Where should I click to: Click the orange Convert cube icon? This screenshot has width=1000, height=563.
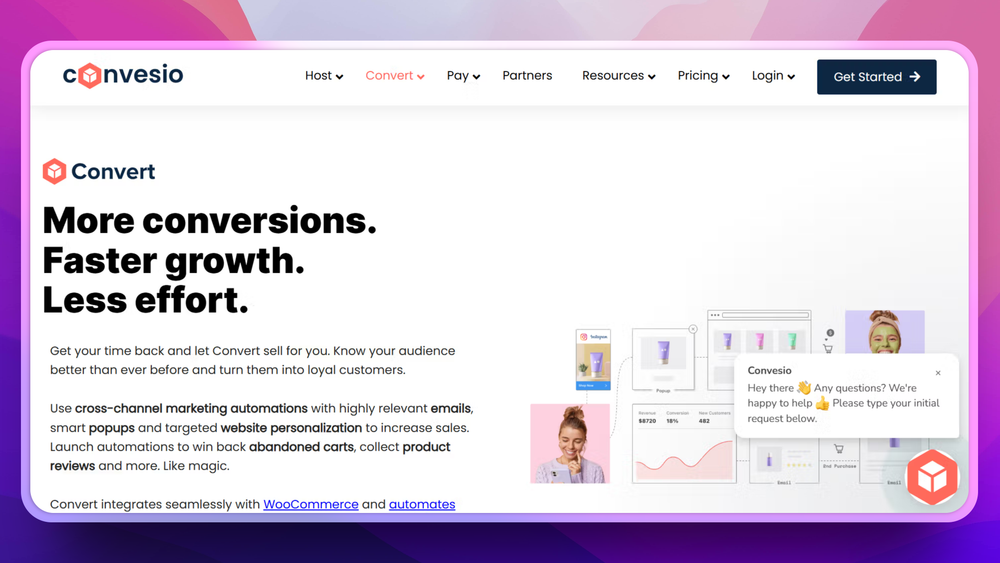[54, 171]
